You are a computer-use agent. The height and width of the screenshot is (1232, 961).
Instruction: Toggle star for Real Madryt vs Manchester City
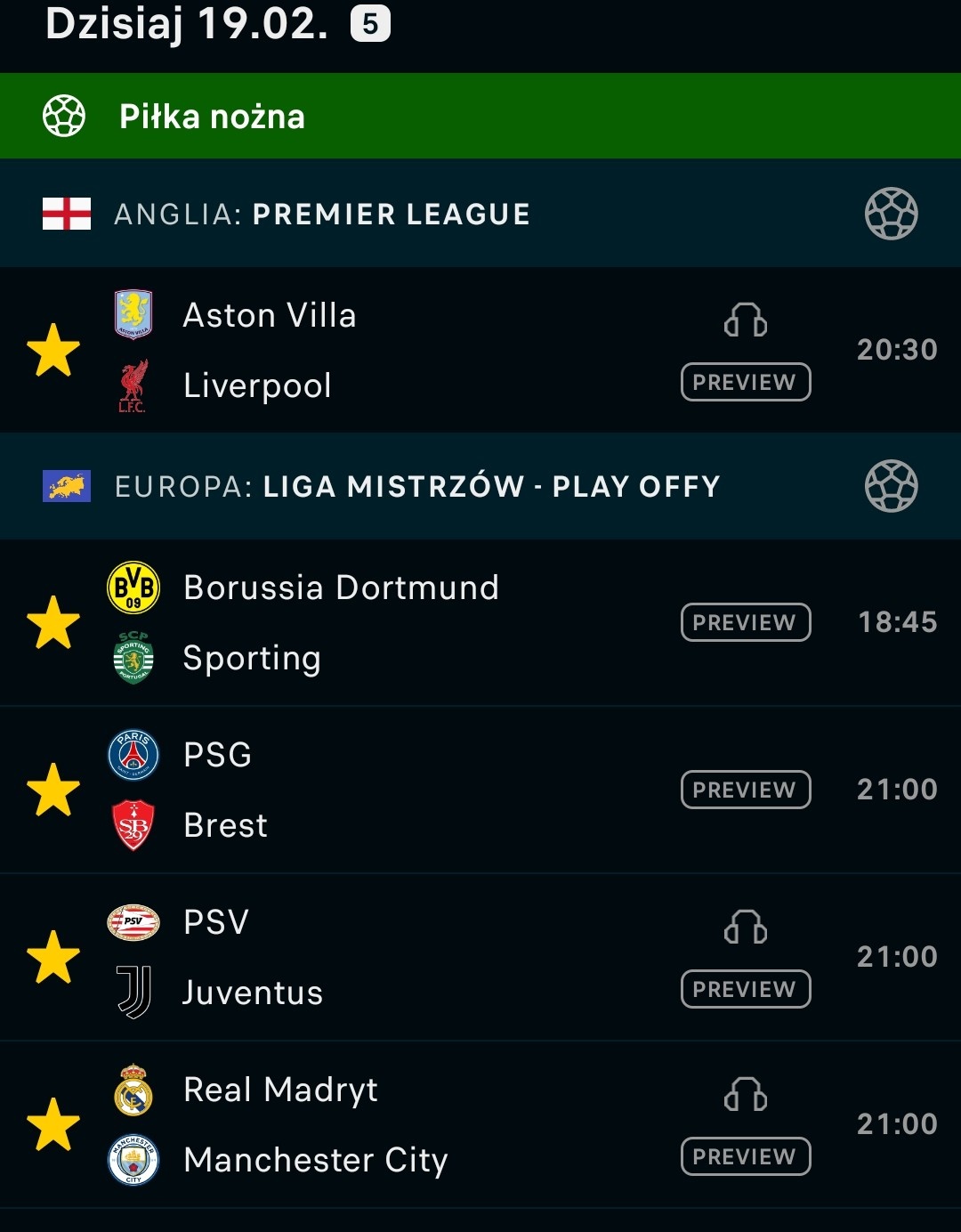[x=53, y=1124]
